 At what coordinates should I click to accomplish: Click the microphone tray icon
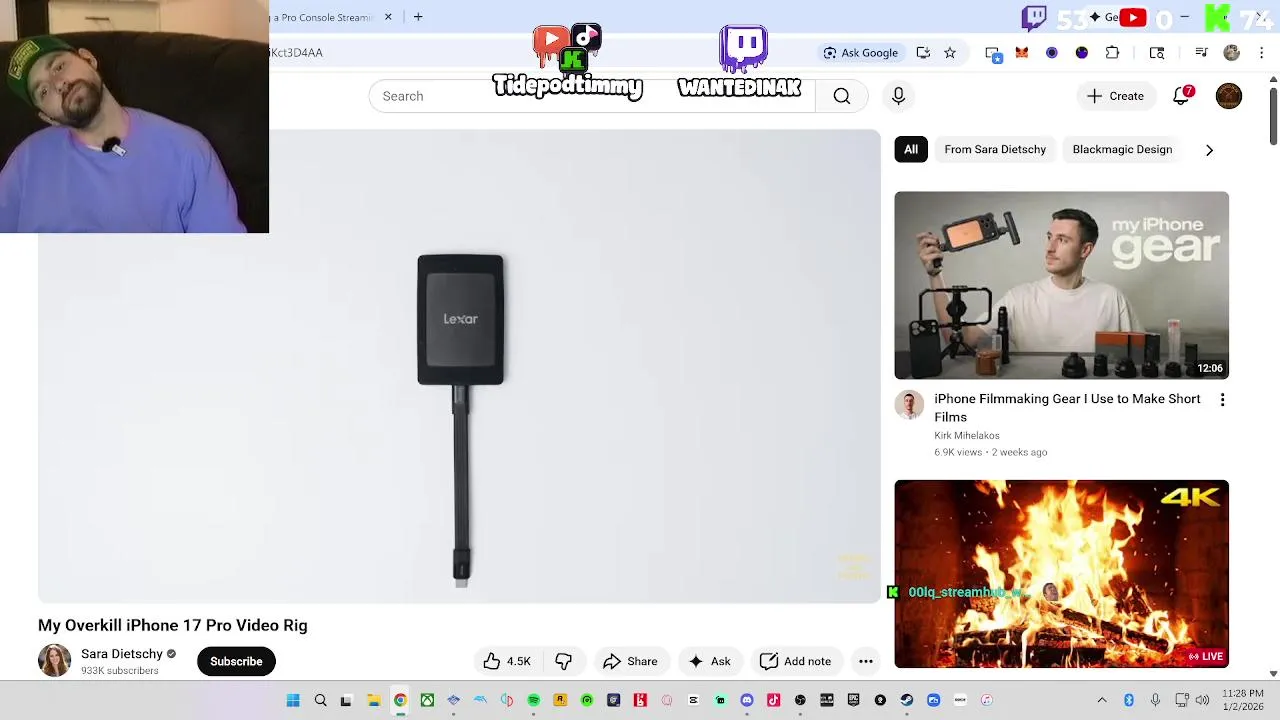pos(1155,700)
